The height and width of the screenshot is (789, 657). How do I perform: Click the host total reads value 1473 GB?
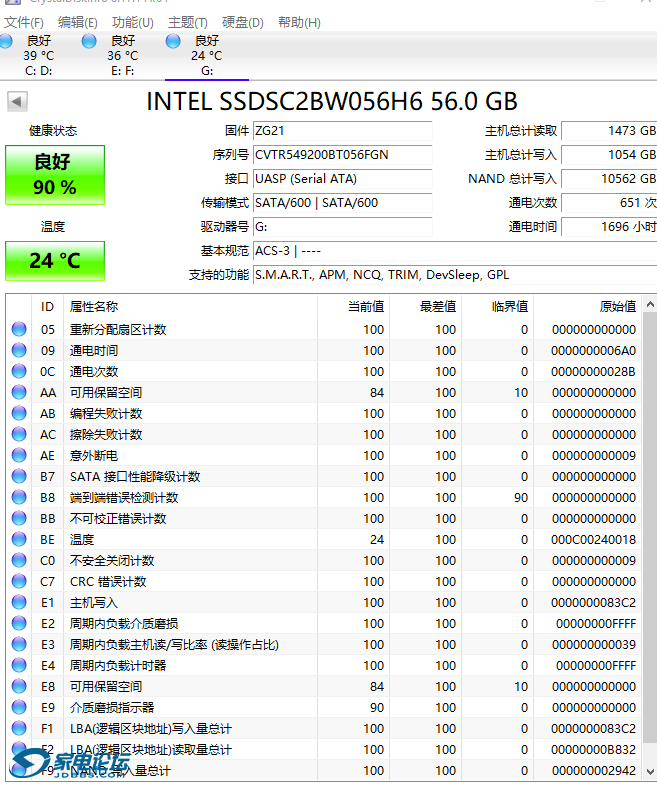[x=609, y=131]
